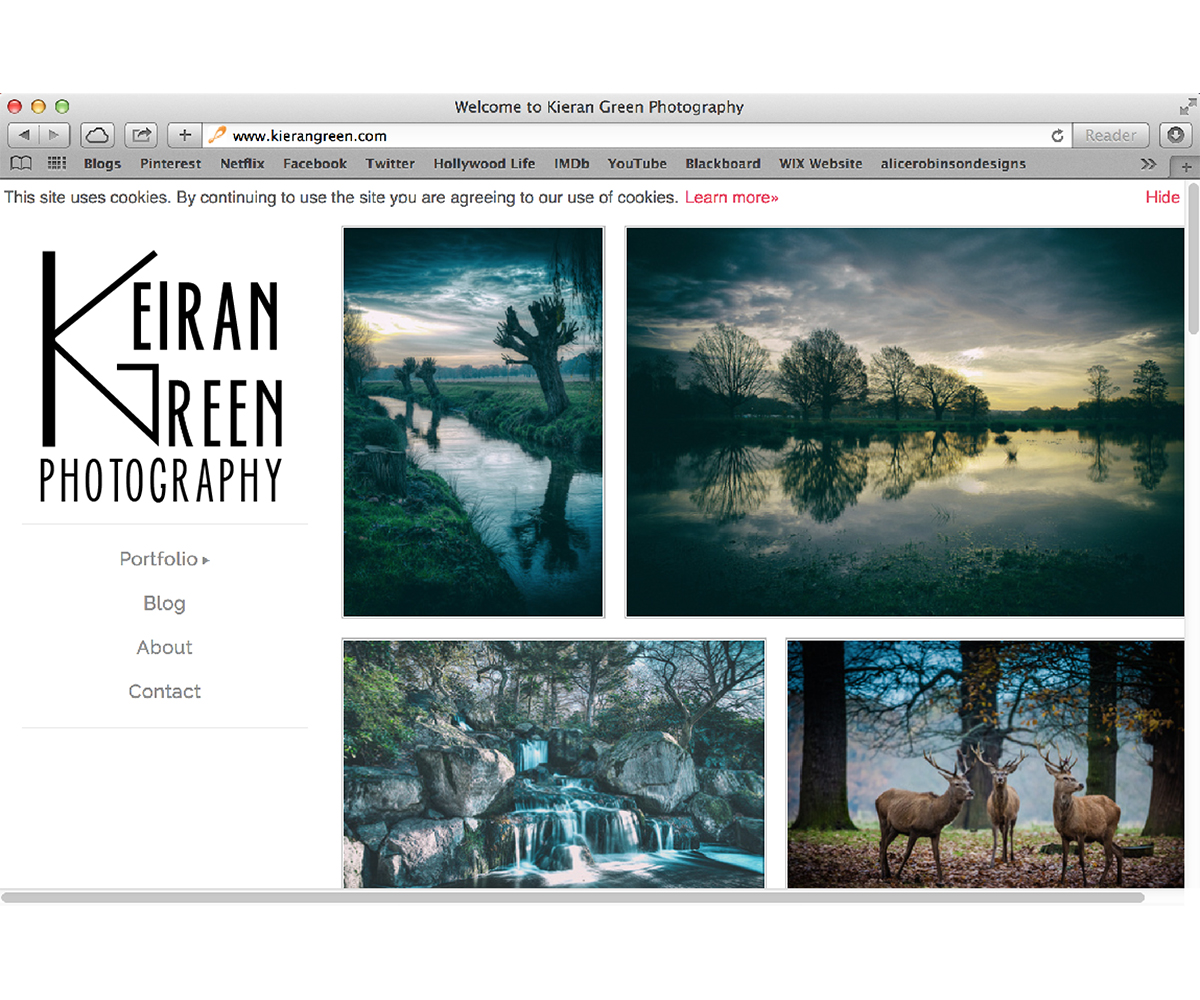Hide the cookies notification banner
Screen dimensions: 1200x1000
(x=1163, y=197)
